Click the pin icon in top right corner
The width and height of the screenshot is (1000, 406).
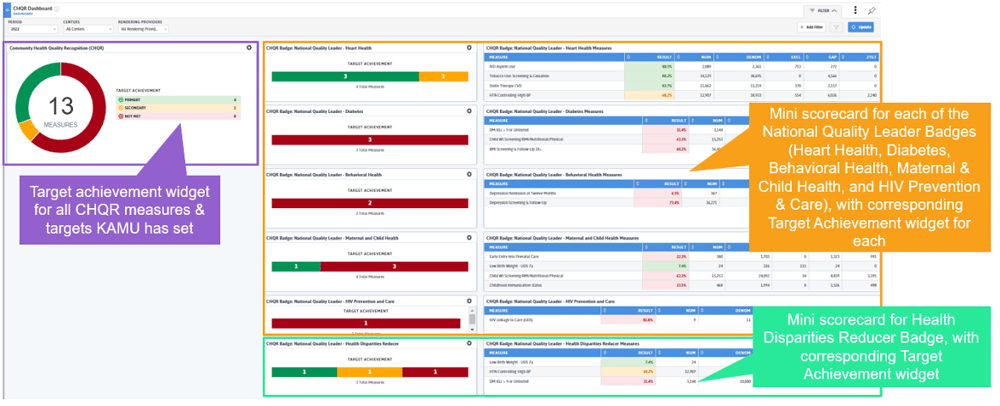[872, 9]
